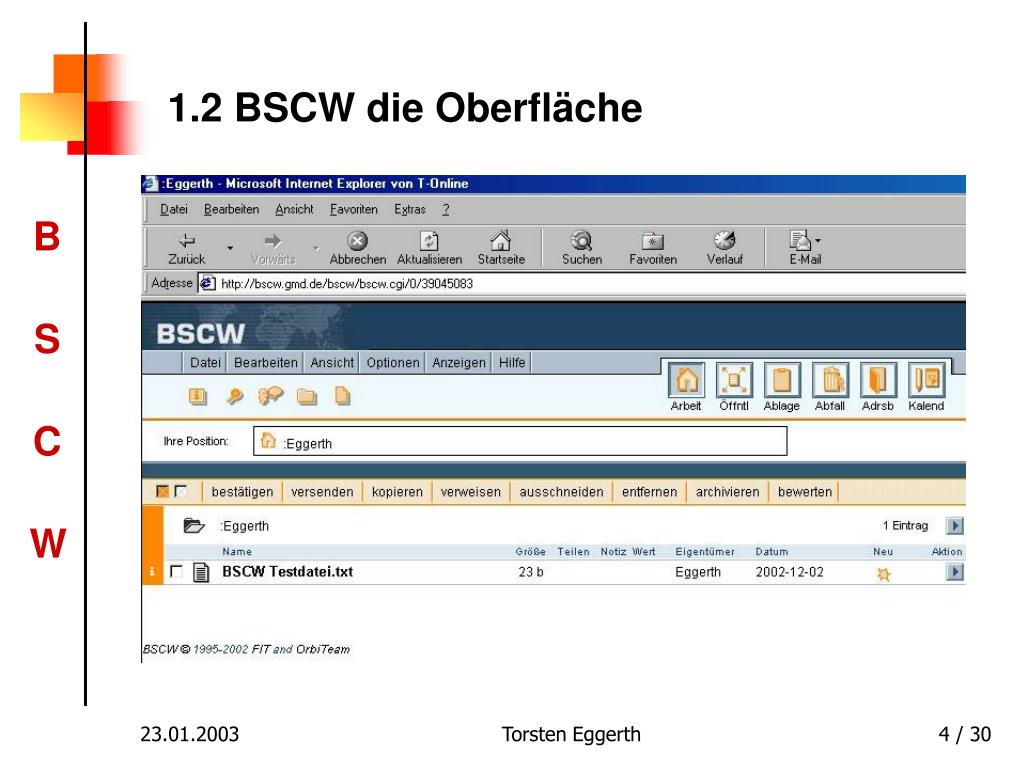1024x768 pixels.
Task: Click the Name column header
Action: pos(236,552)
